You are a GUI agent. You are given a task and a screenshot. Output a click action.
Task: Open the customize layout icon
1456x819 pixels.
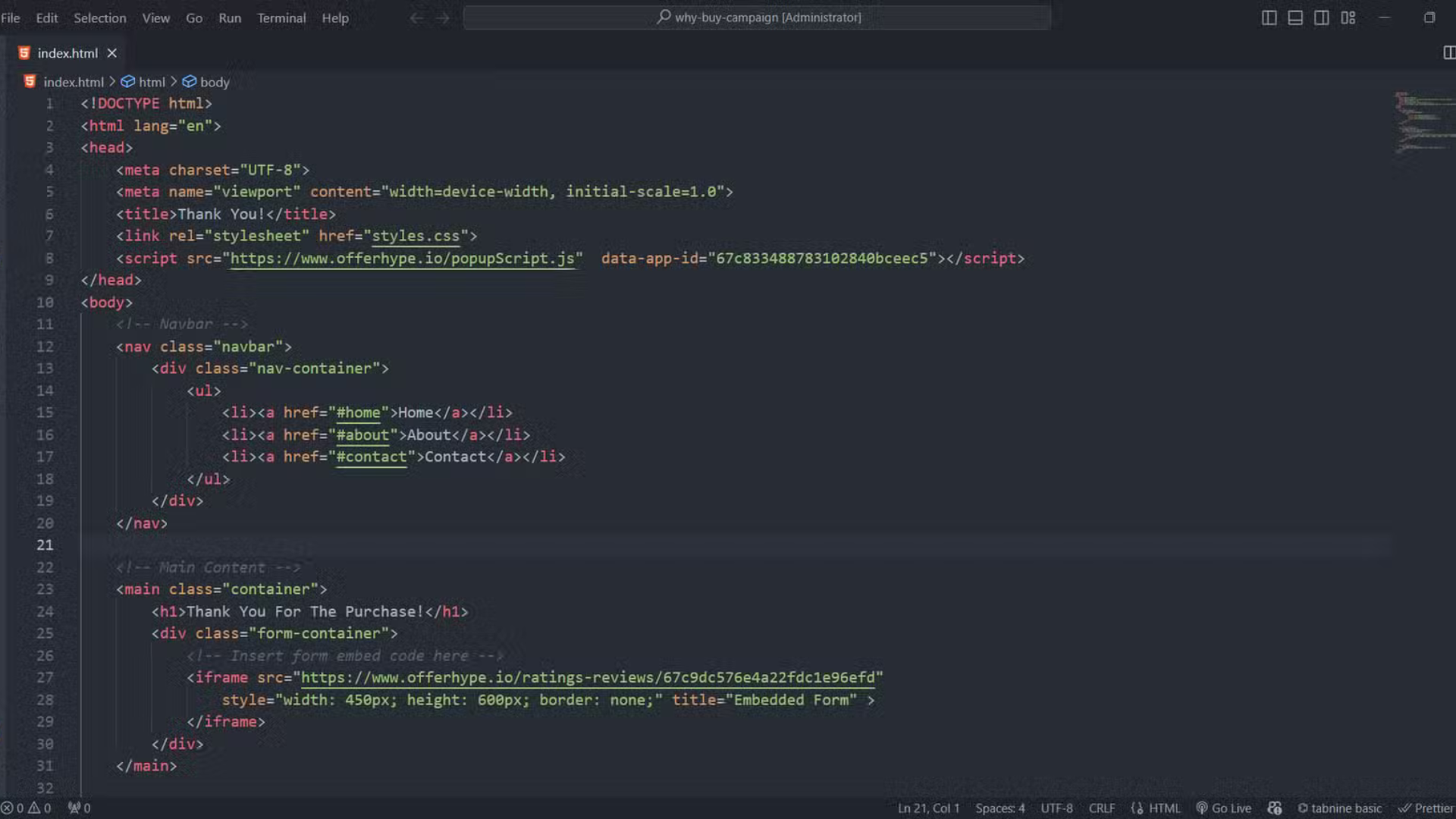click(x=1348, y=17)
